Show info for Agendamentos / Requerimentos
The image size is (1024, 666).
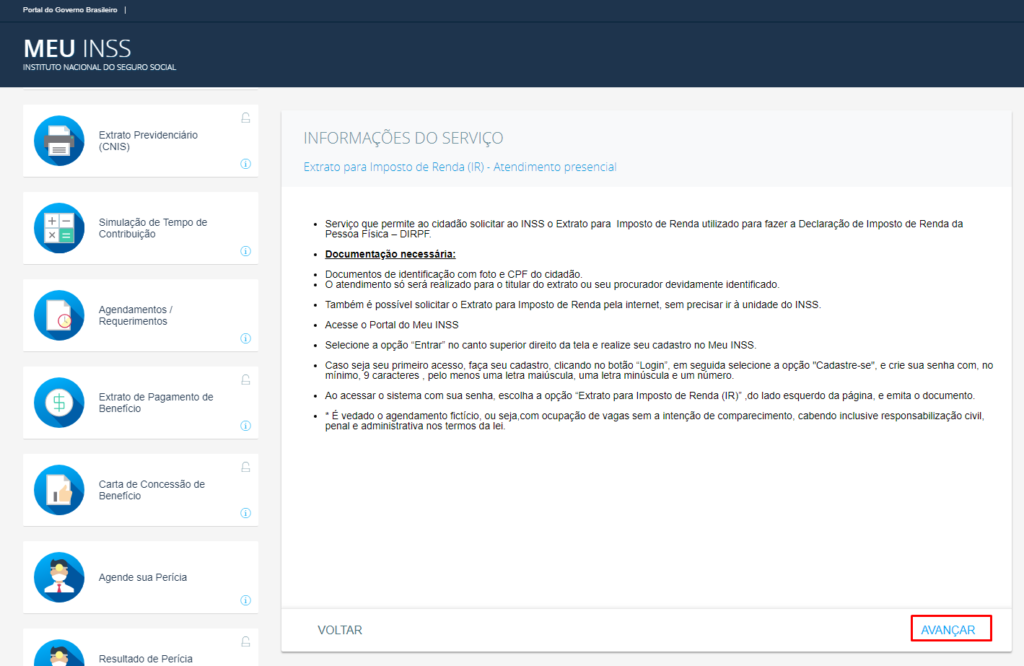(246, 338)
